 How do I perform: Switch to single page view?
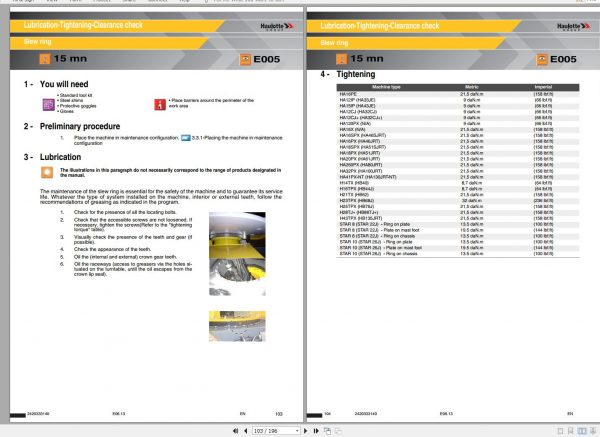560,431
